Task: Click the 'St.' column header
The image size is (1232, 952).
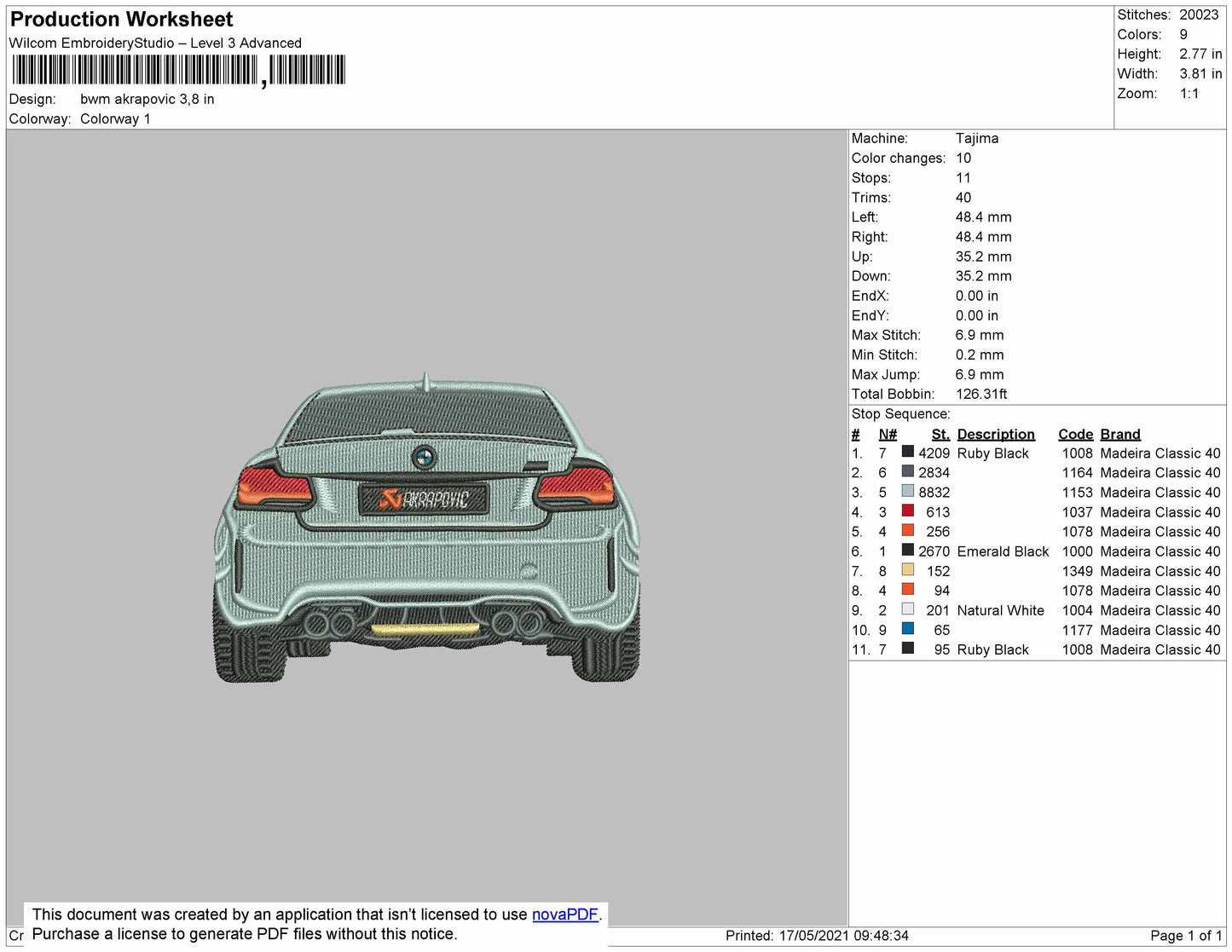Action: (940, 434)
